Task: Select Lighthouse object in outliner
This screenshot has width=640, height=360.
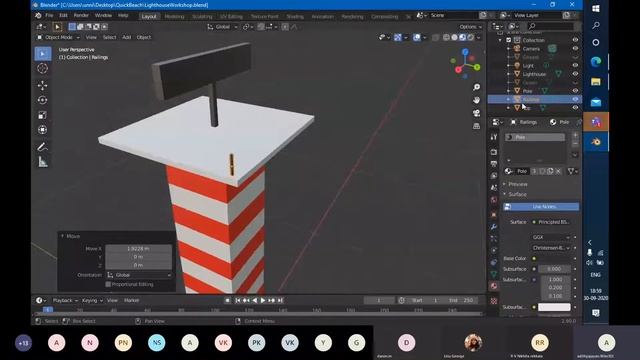Action: [x=534, y=74]
